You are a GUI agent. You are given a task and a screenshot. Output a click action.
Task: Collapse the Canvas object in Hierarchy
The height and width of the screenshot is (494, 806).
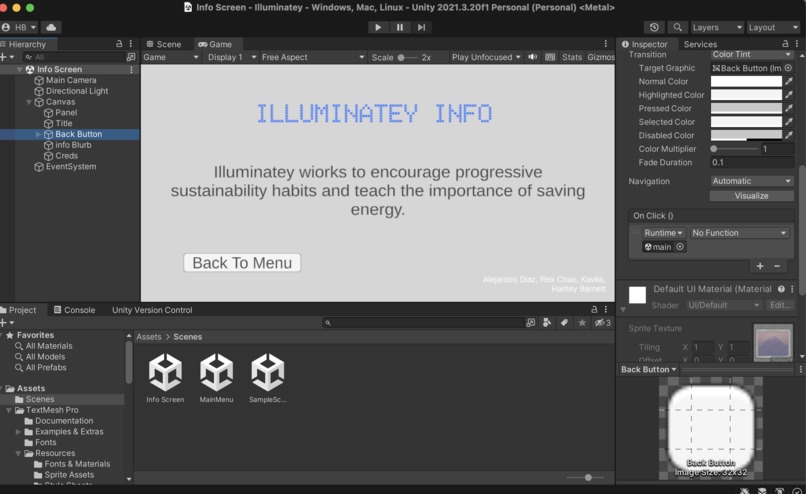pyautogui.click(x=29, y=102)
